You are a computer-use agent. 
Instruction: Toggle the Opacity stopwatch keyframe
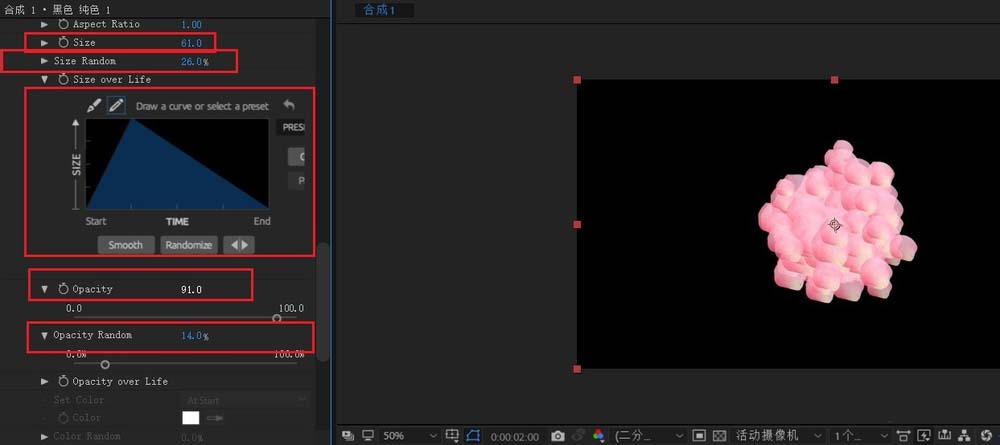[x=63, y=289]
